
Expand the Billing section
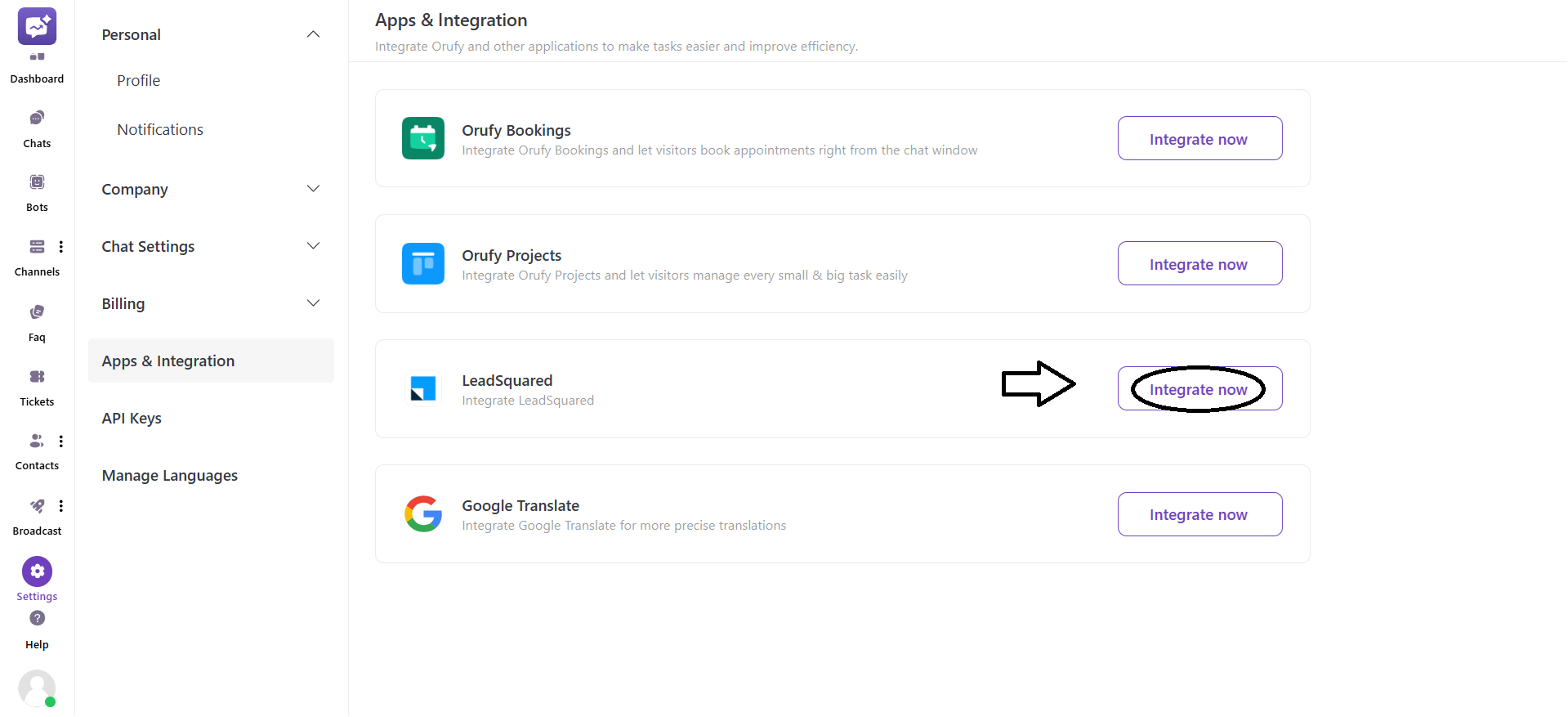[x=313, y=302]
